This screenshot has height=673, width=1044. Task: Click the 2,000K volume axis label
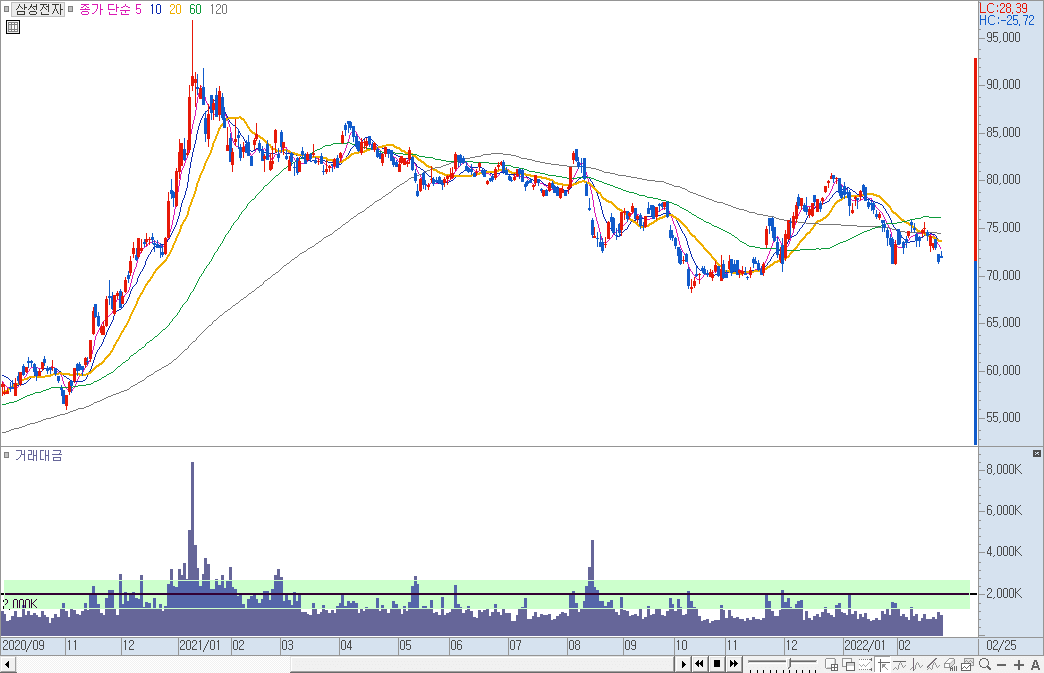click(1004, 593)
